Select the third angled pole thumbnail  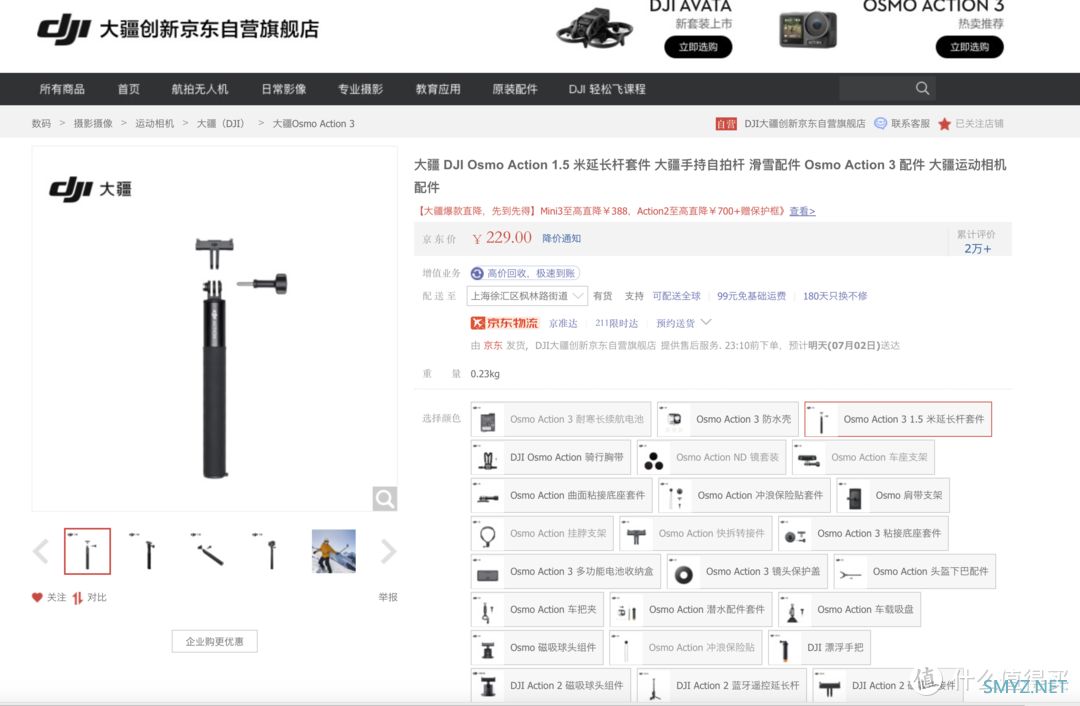click(210, 551)
